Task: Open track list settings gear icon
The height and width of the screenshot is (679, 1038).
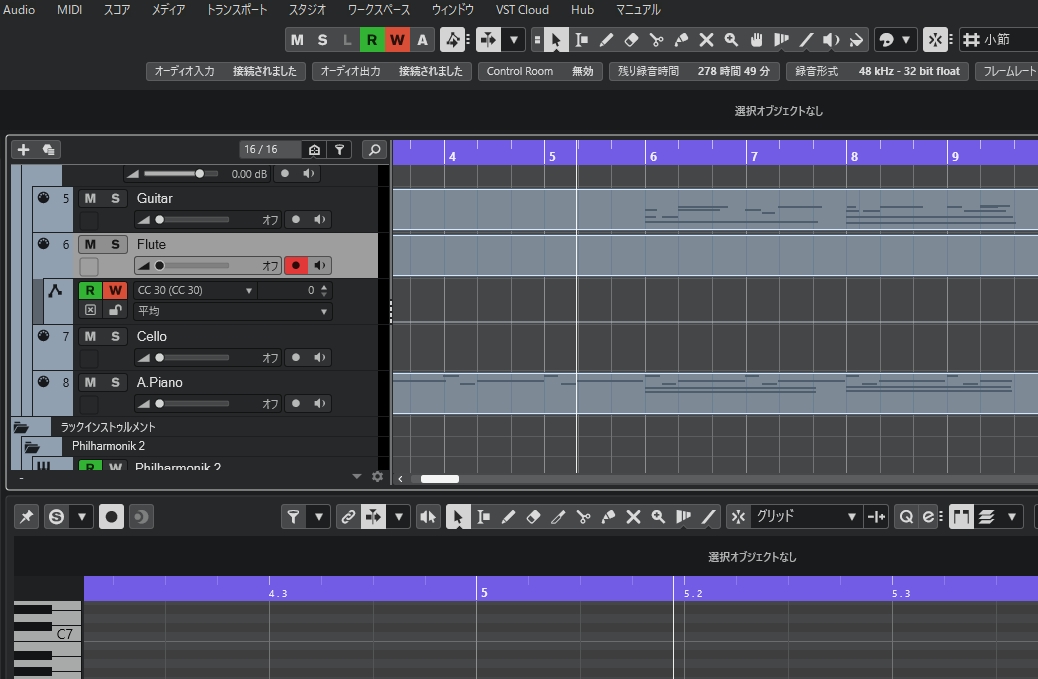Action: tap(377, 476)
